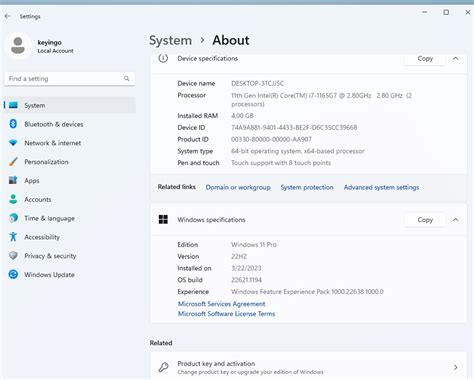The height and width of the screenshot is (380, 474).
Task: Click the Device specifications info icon
Action: (163, 58)
